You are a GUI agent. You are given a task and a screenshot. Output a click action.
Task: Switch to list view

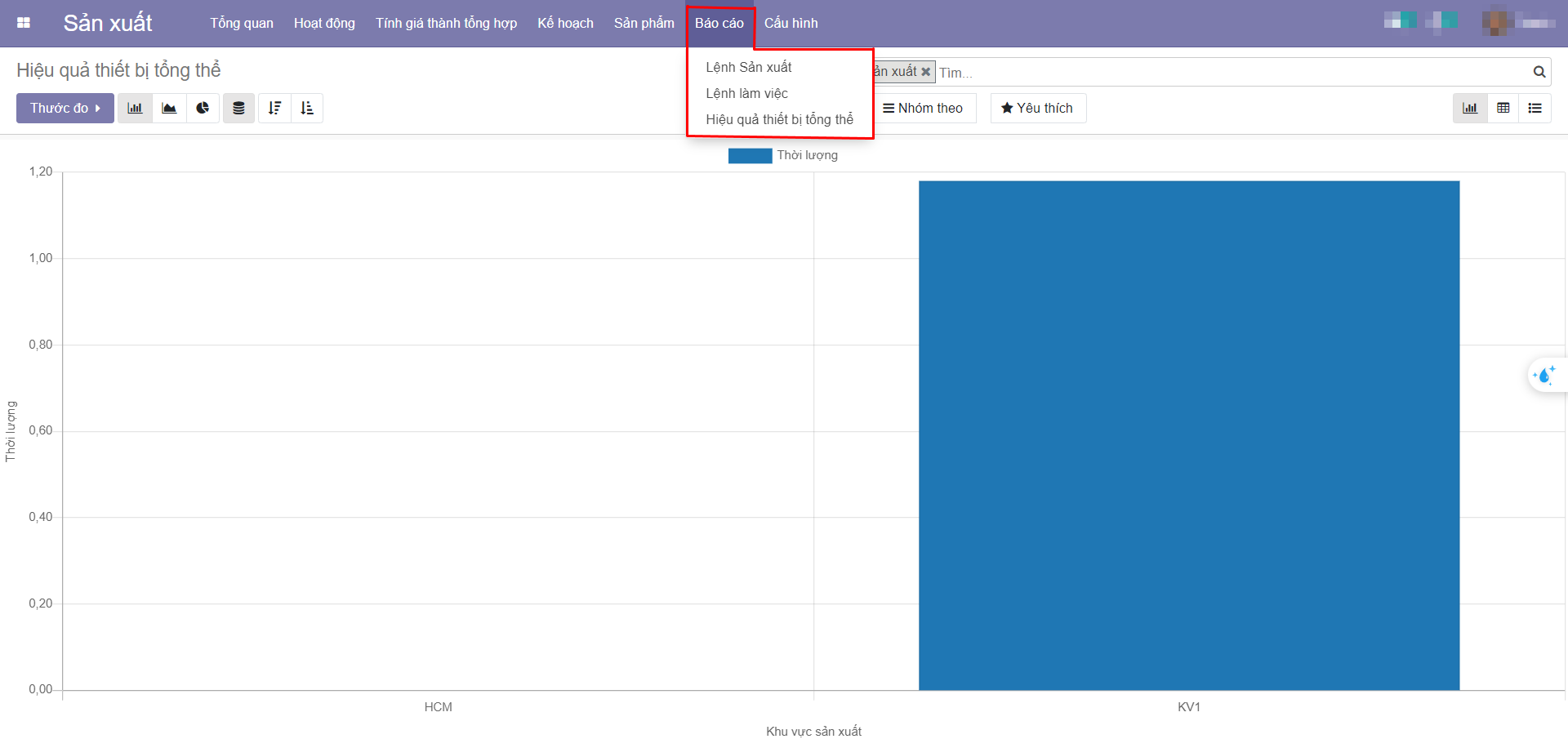[1535, 108]
